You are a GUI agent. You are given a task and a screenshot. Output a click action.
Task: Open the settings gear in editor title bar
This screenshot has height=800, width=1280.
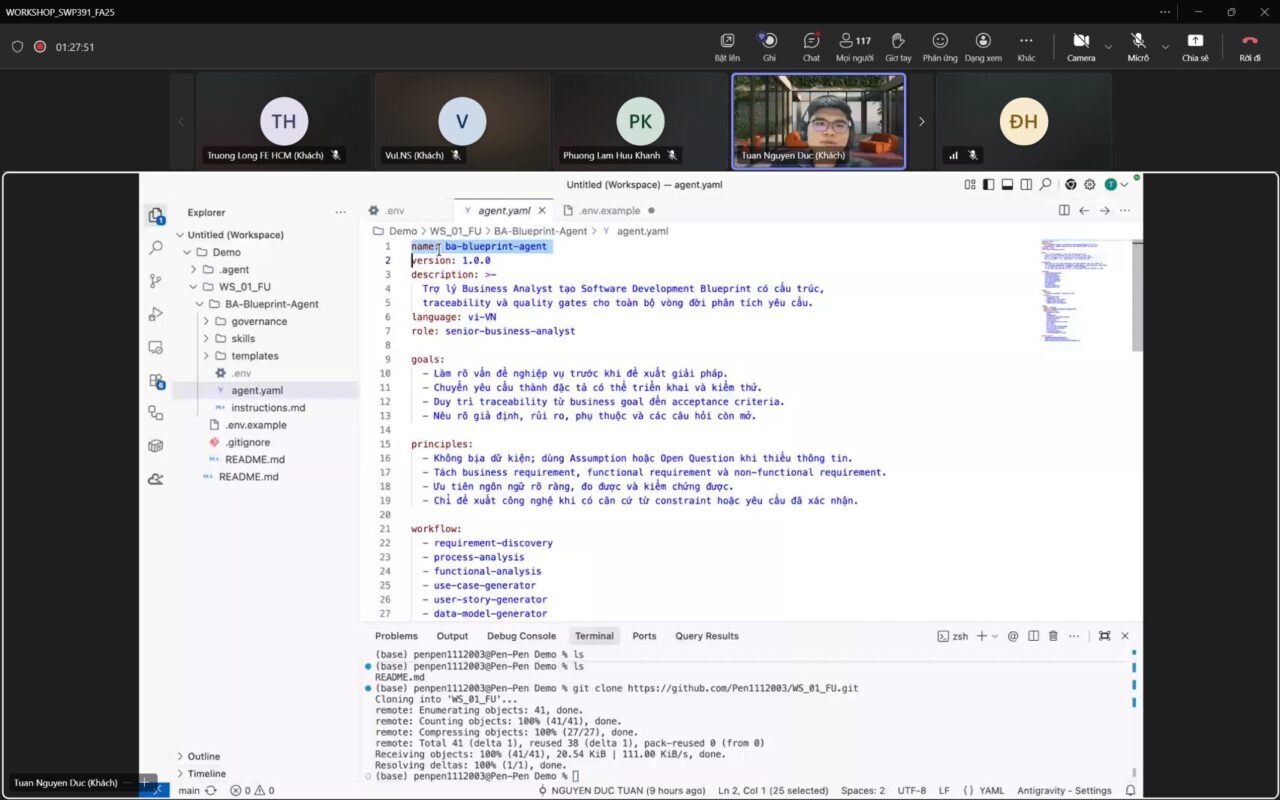pyautogui.click(x=1089, y=185)
